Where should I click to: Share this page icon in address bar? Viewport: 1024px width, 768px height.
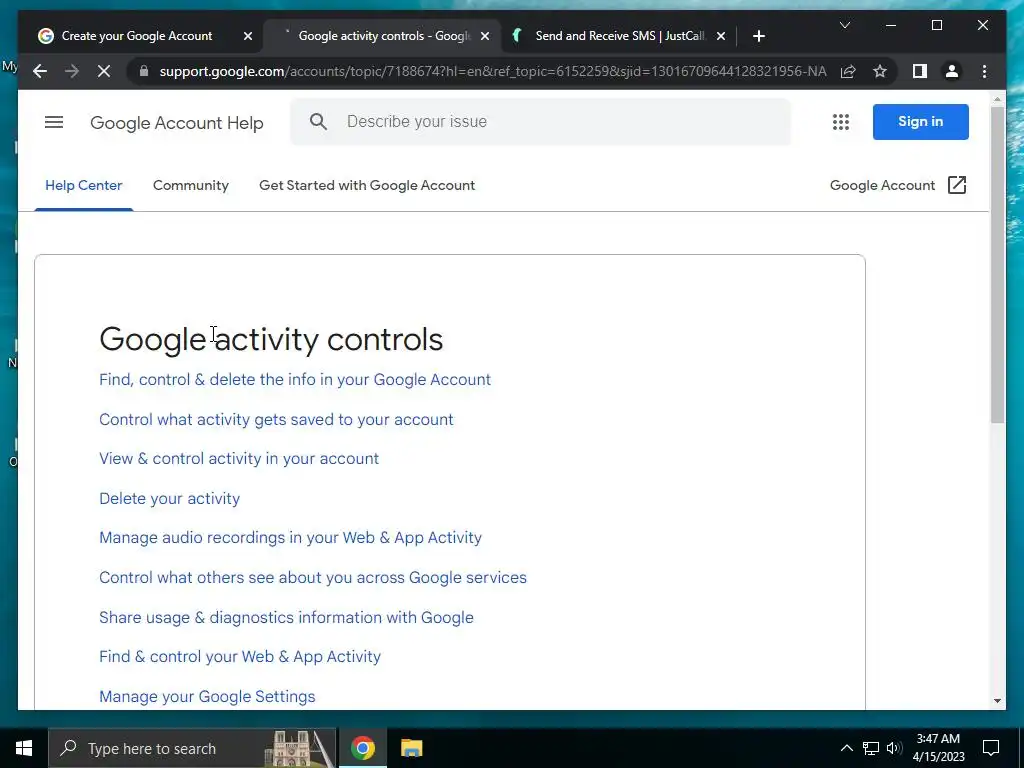tap(848, 71)
